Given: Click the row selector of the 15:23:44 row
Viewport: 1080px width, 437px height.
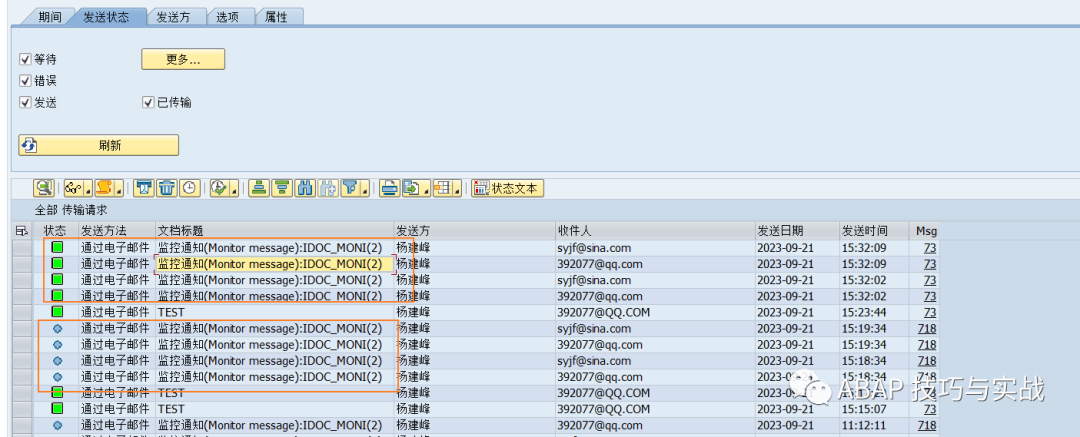Looking at the screenshot, I should click(x=22, y=312).
